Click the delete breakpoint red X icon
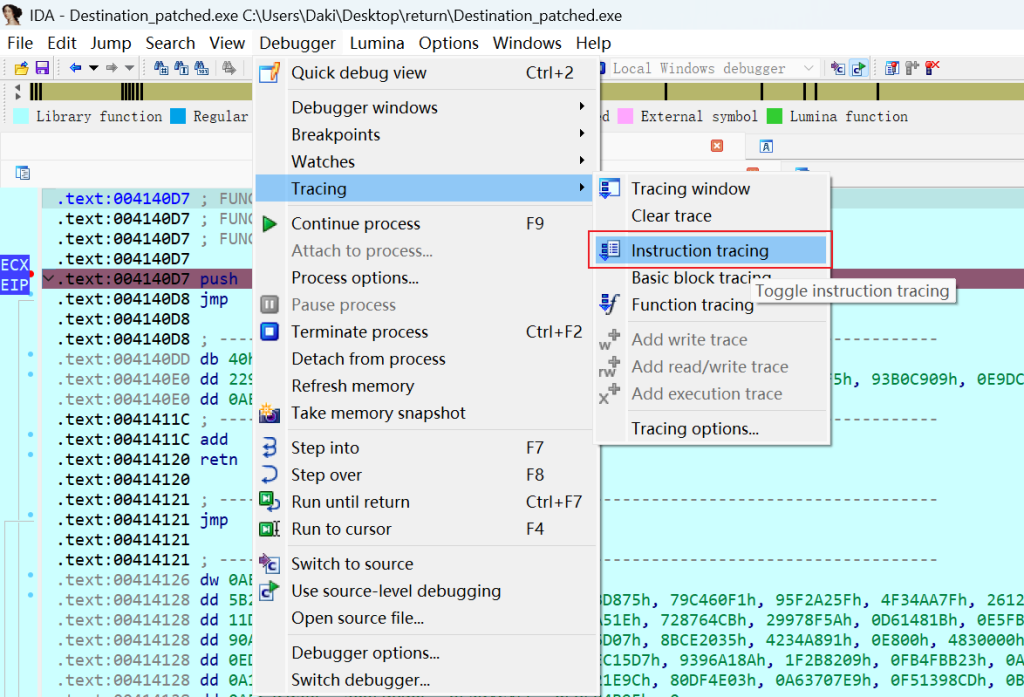Image resolution: width=1024 pixels, height=697 pixels. 932,68
